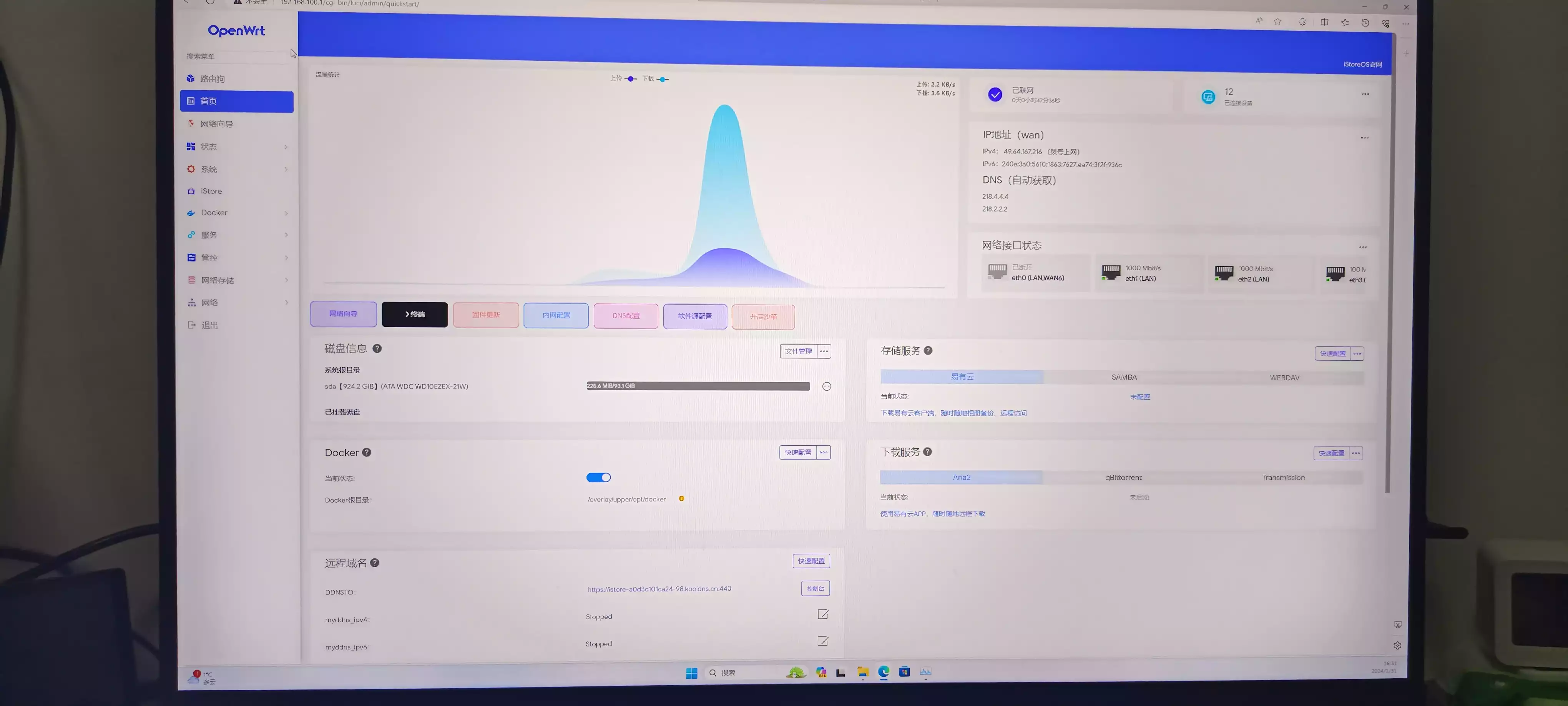Viewport: 1568px width, 706px height.
Task: Open Microsoft Edge from the taskbar
Action: tap(883, 671)
